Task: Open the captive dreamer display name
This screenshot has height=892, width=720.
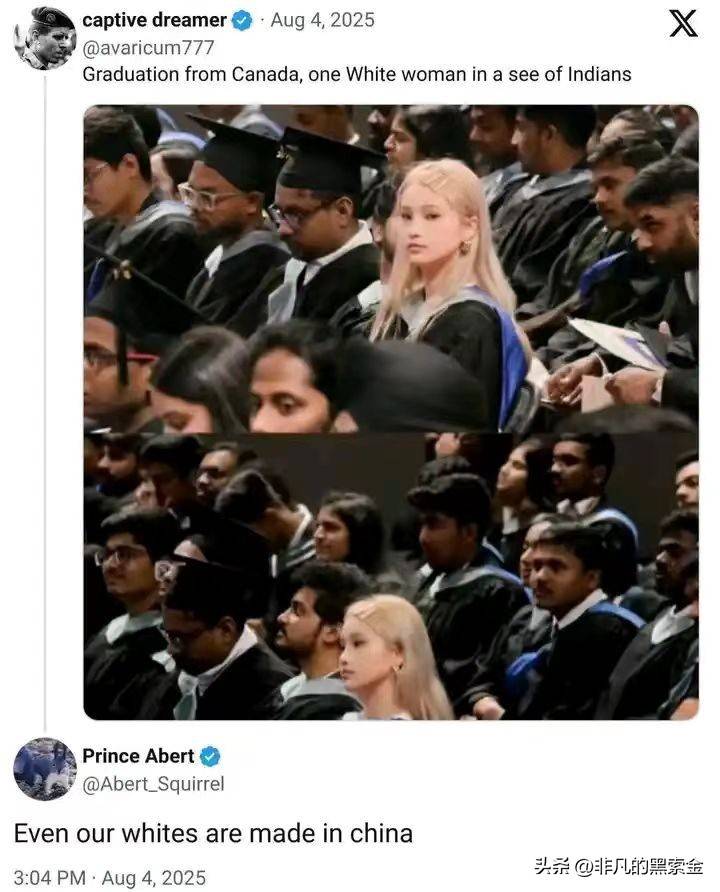Action: pos(154,20)
